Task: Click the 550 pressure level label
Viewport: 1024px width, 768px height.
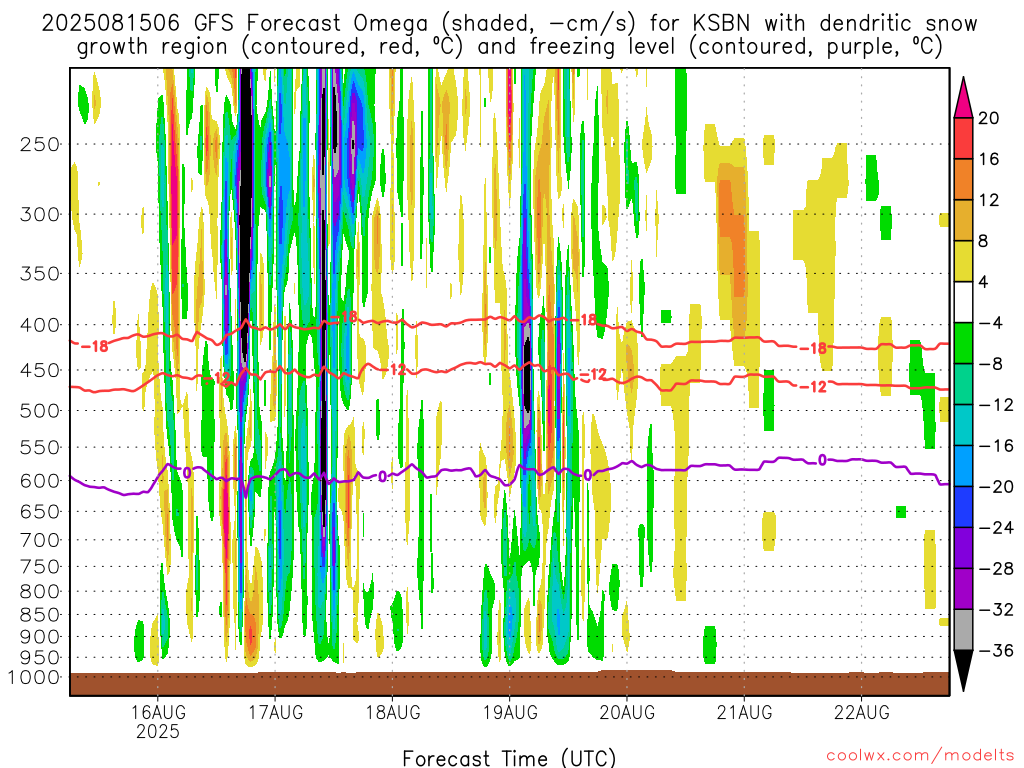Action: coord(40,447)
